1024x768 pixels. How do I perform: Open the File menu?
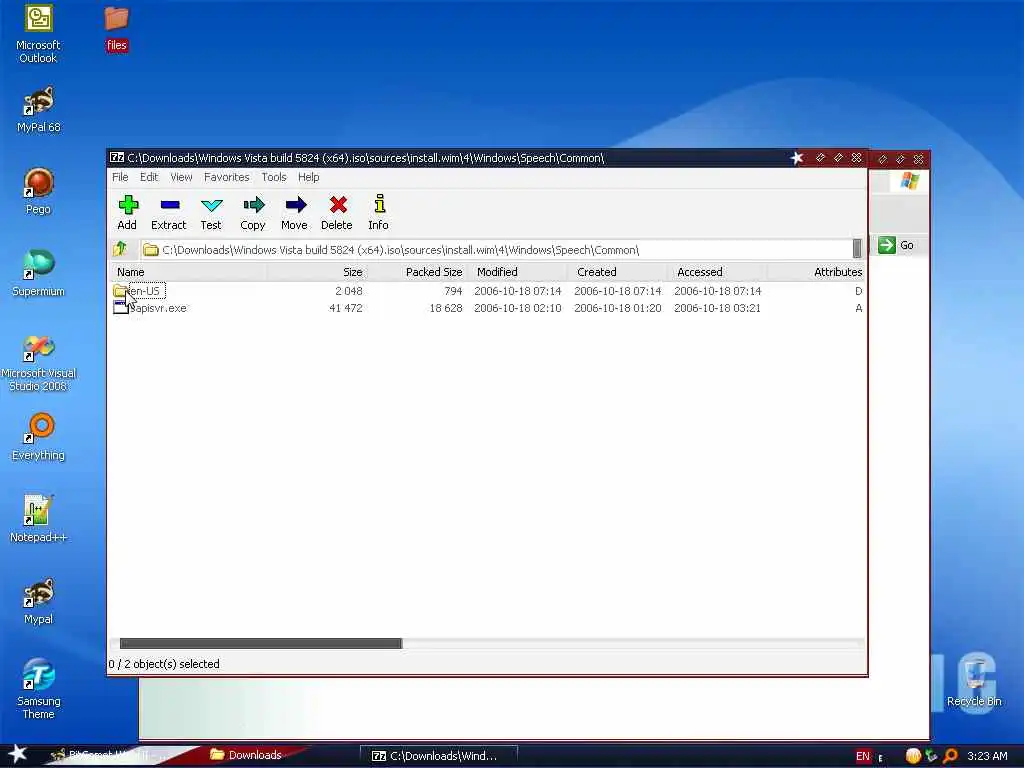[x=120, y=177]
